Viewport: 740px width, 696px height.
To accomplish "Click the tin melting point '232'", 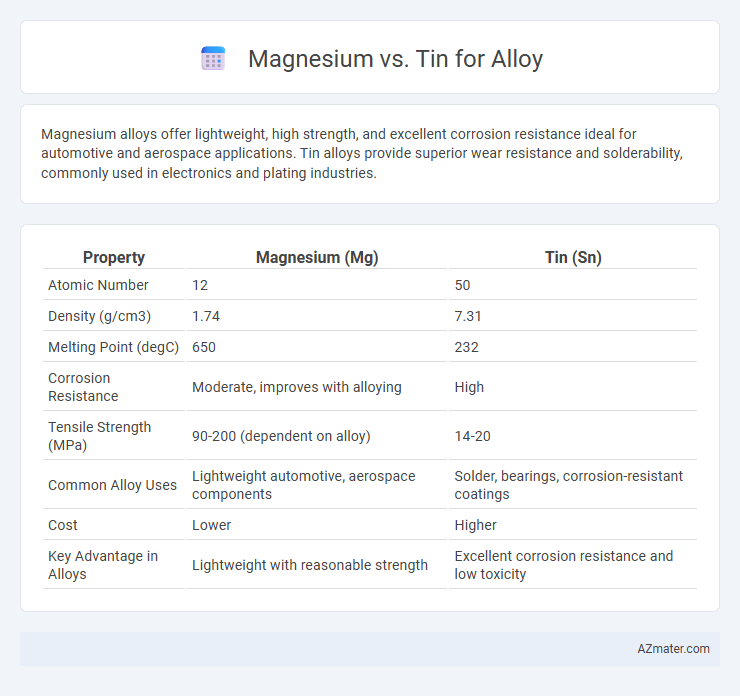I will [466, 347].
